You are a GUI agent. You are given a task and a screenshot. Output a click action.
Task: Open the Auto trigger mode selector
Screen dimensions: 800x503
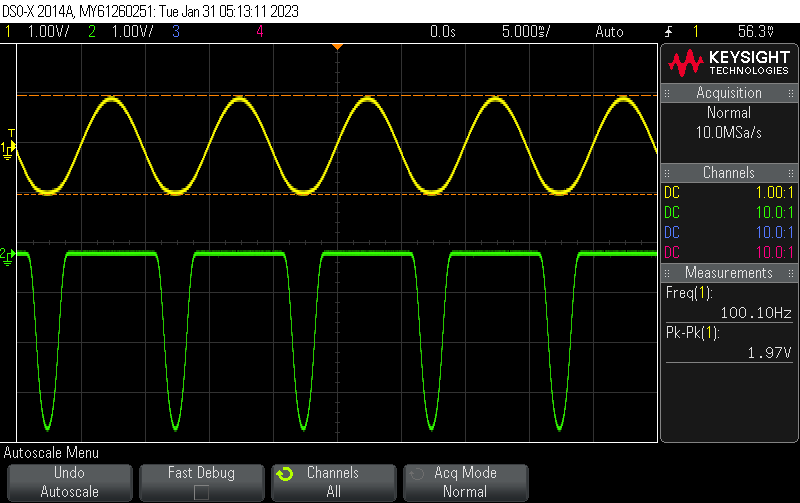608,32
